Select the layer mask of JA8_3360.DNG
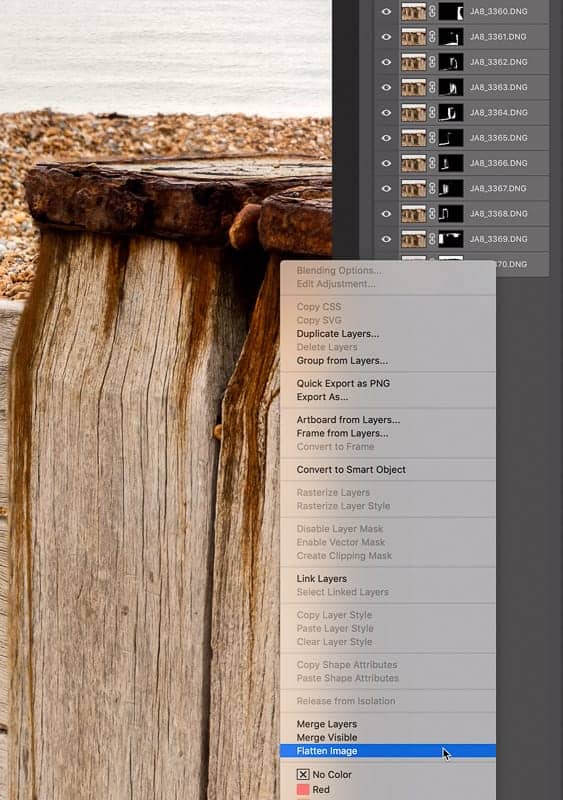The height and width of the screenshot is (800, 563). click(x=451, y=11)
